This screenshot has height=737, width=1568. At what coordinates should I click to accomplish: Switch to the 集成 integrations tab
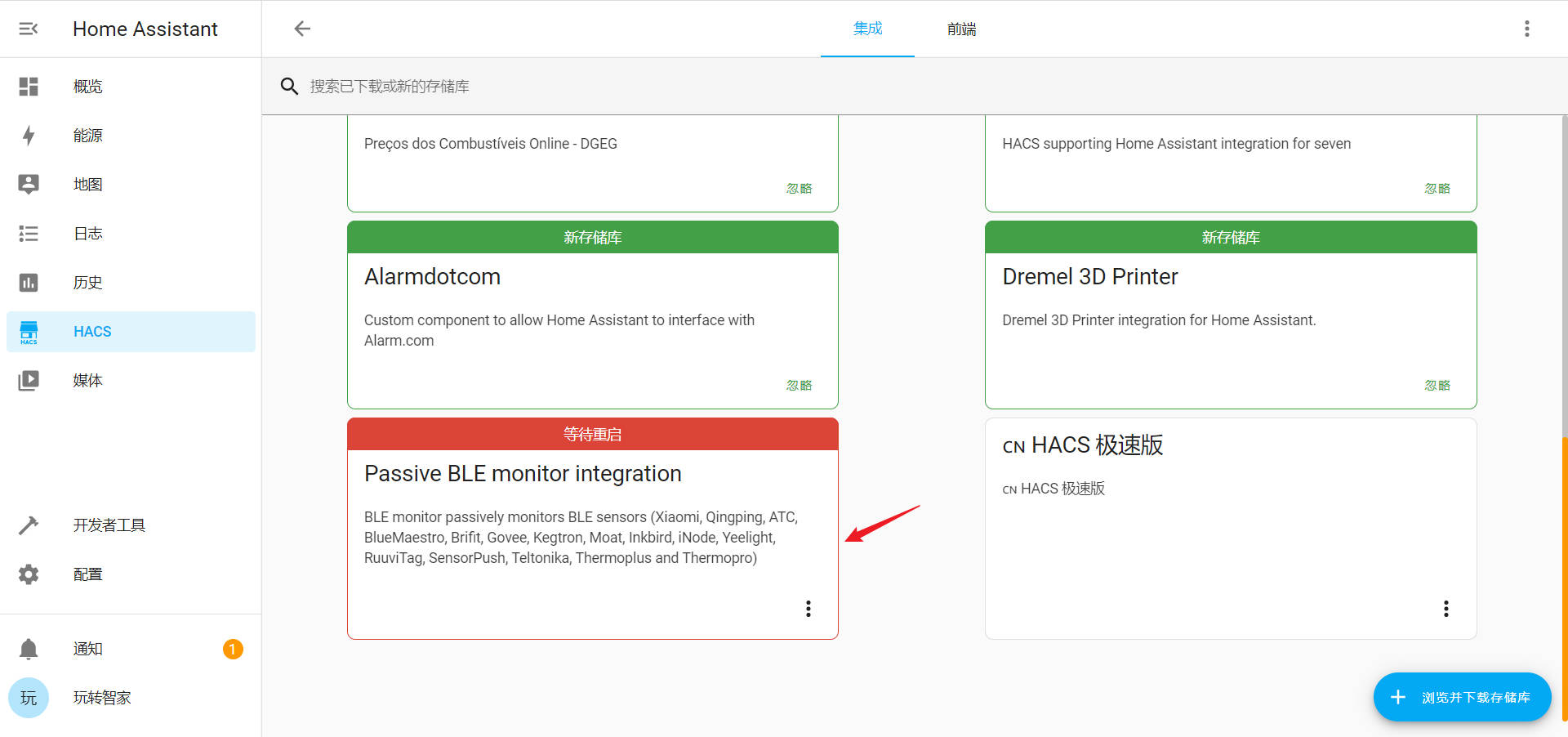tap(867, 29)
